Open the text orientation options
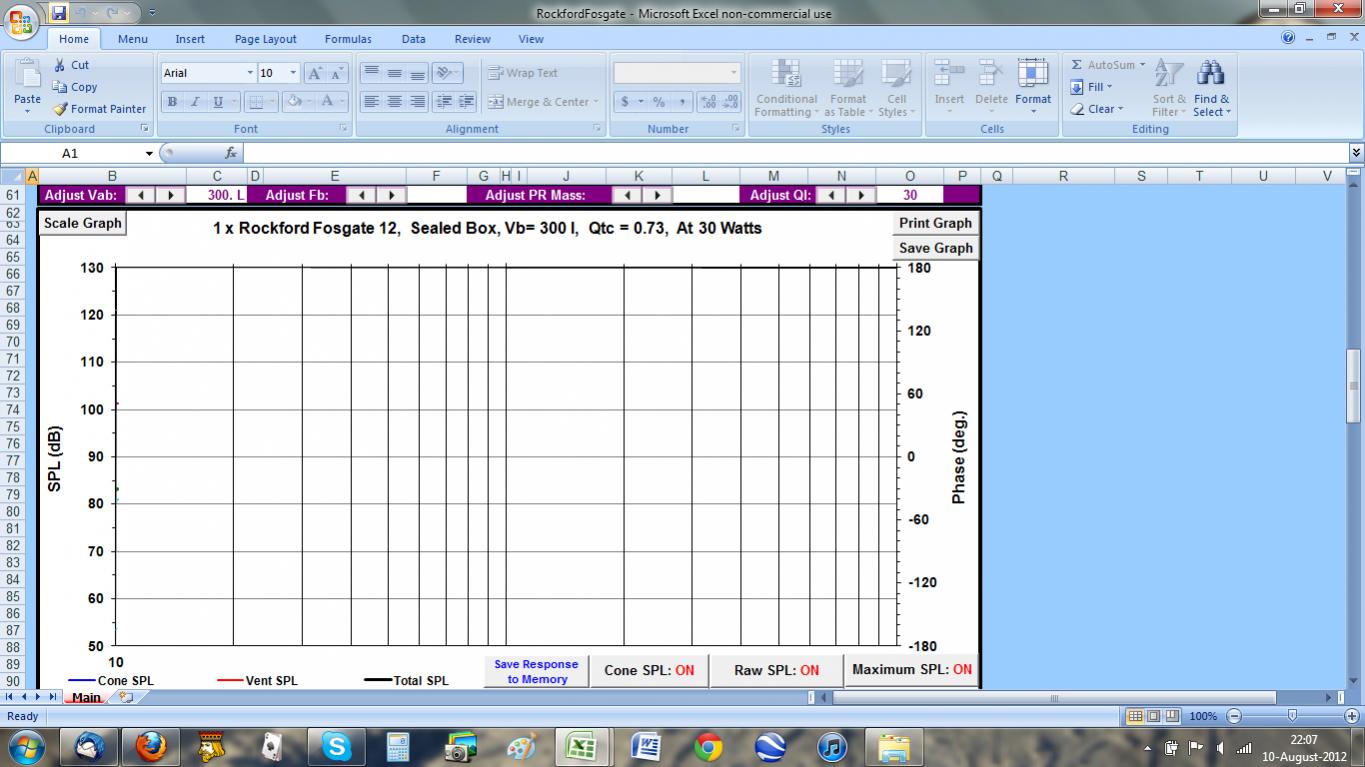Viewport: 1365px width, 767px height. (x=447, y=73)
